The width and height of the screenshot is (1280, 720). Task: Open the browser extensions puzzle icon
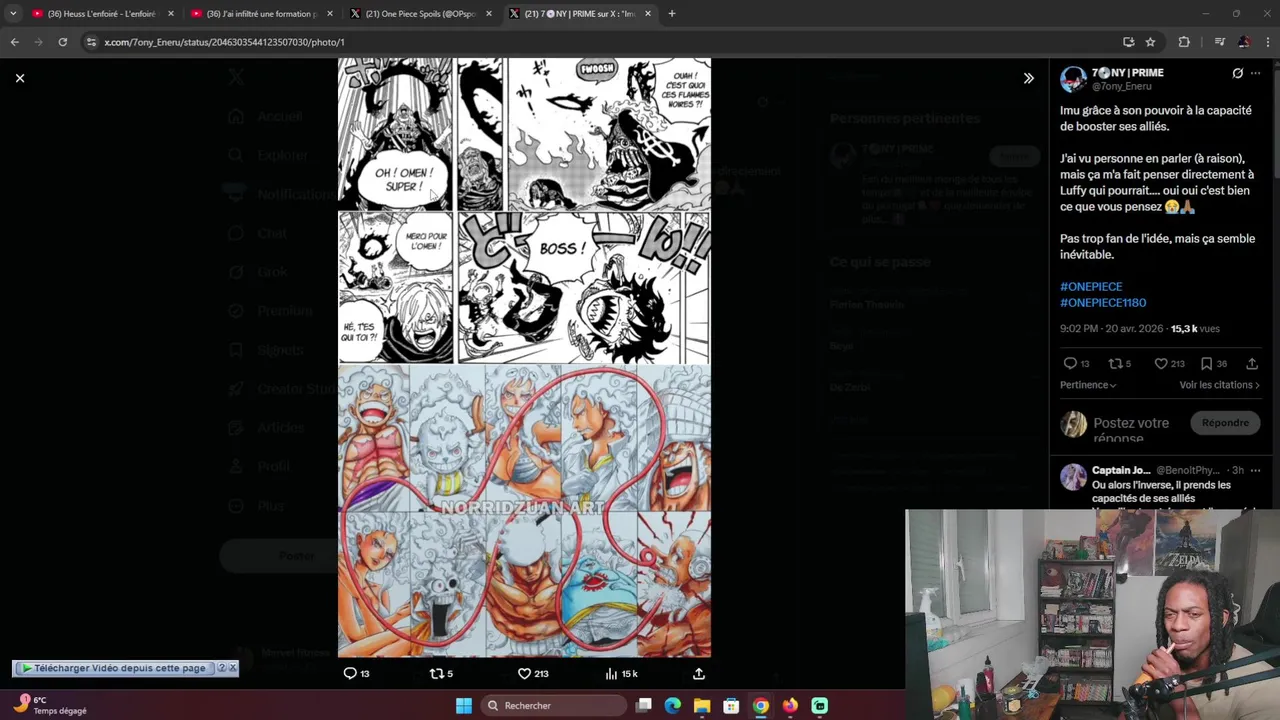[x=1184, y=42]
